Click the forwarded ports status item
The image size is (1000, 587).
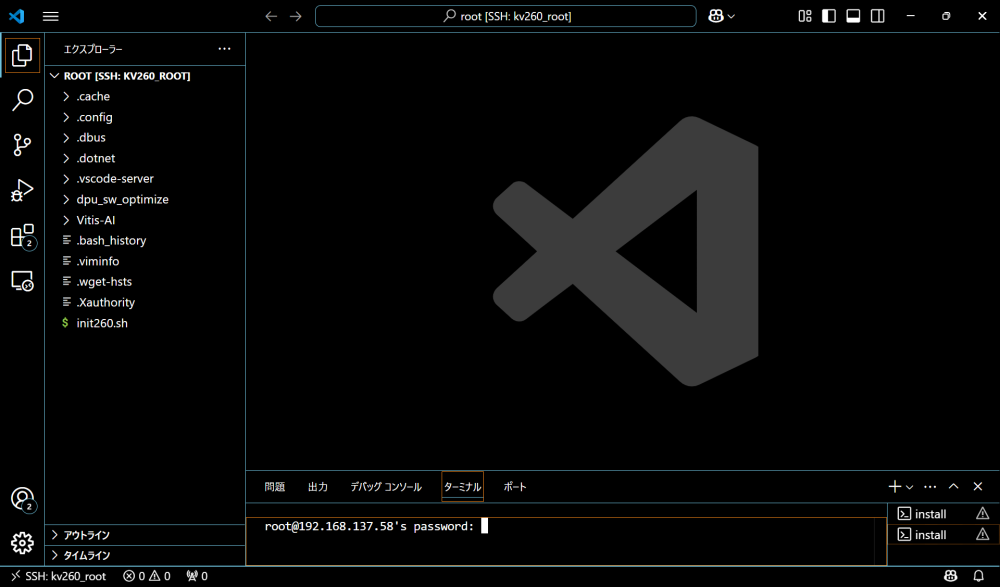coord(197,577)
